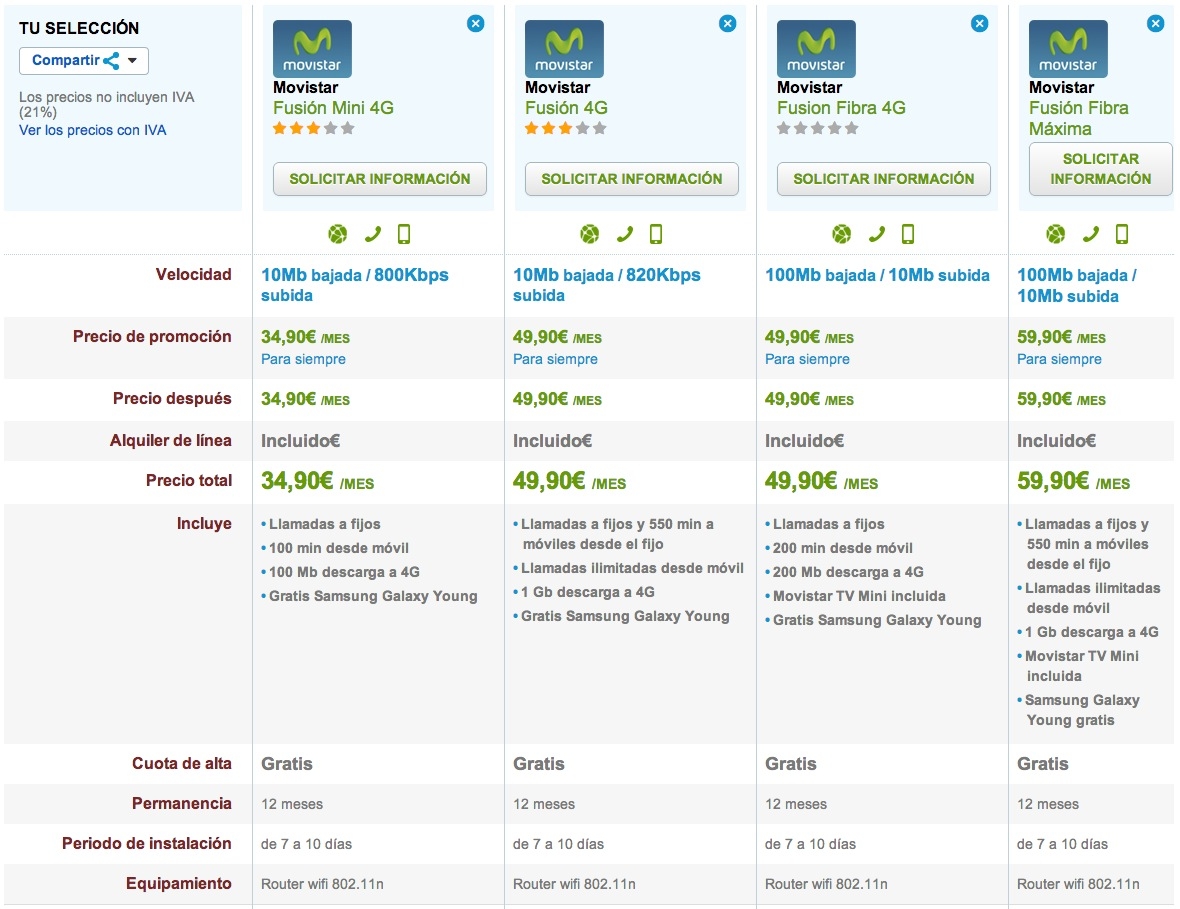This screenshot has width=1180, height=909.
Task: Click the internet globe icon under Fusión 4G
Action: [x=590, y=235]
